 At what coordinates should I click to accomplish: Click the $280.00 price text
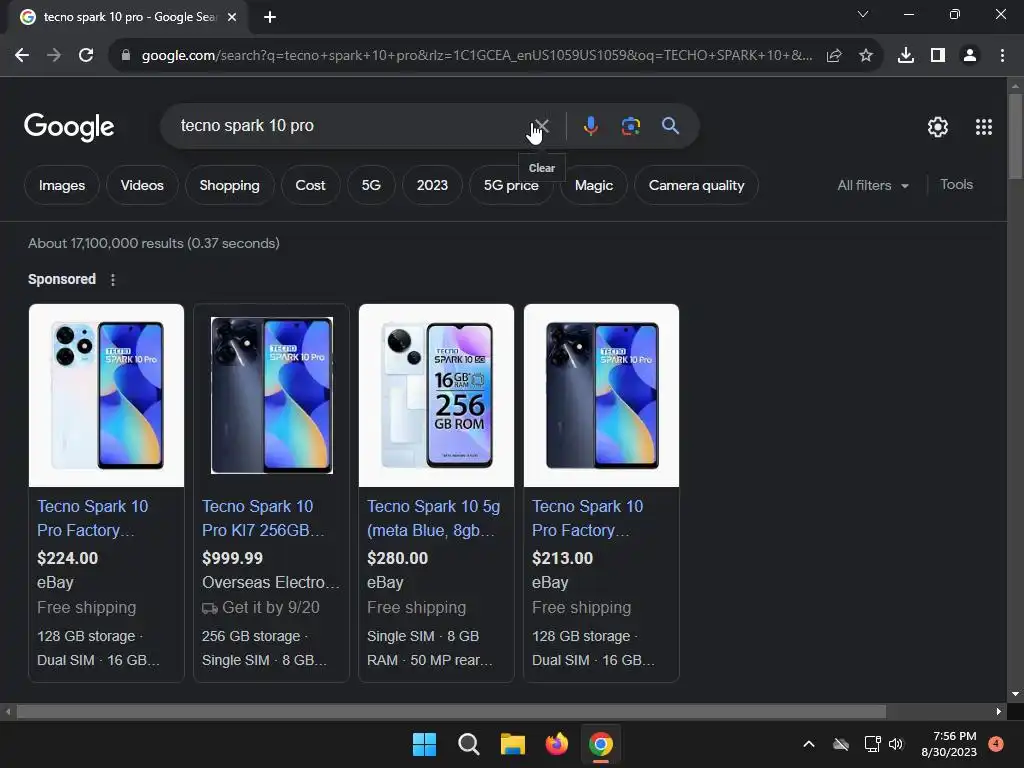[397, 558]
